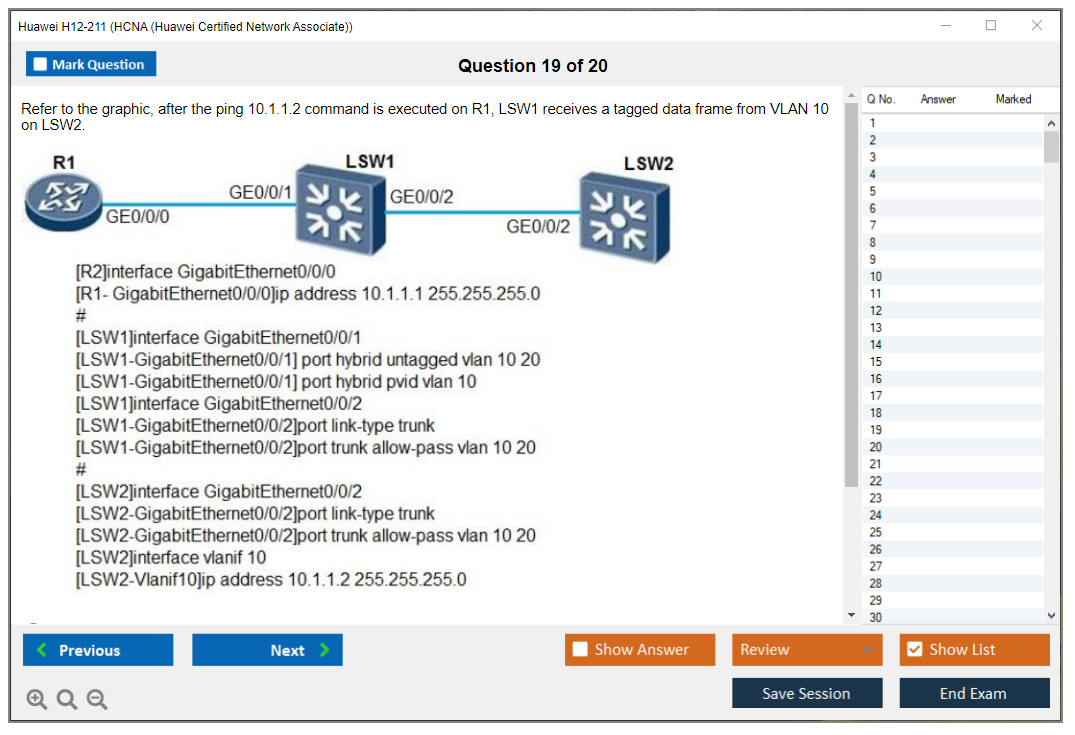The height and width of the screenshot is (735, 1075).
Task: Select question 19 in the list
Action: pyautogui.click(x=876, y=430)
